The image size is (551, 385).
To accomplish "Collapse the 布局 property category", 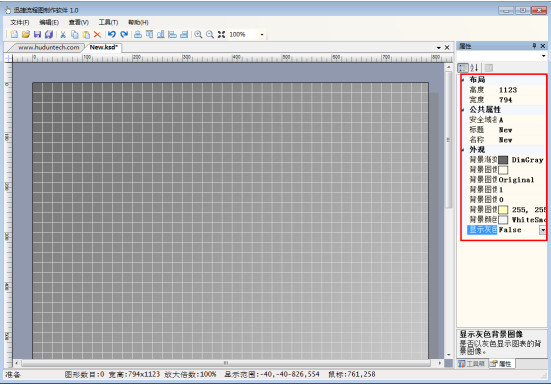I will 463,80.
